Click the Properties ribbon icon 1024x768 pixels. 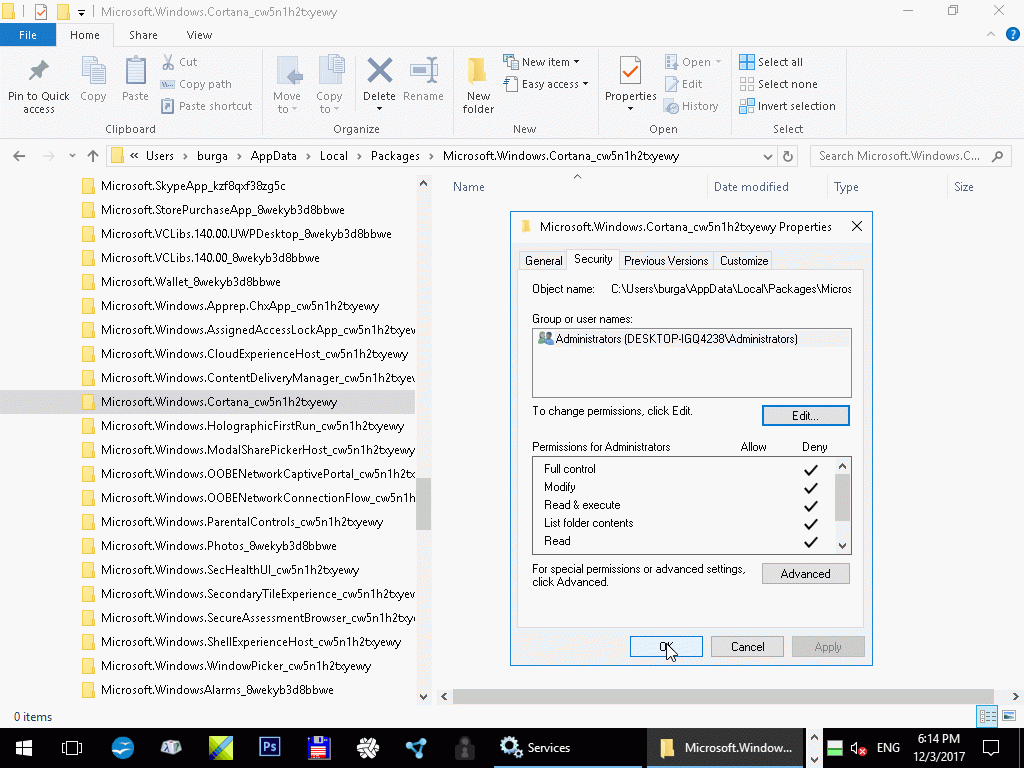pyautogui.click(x=630, y=71)
